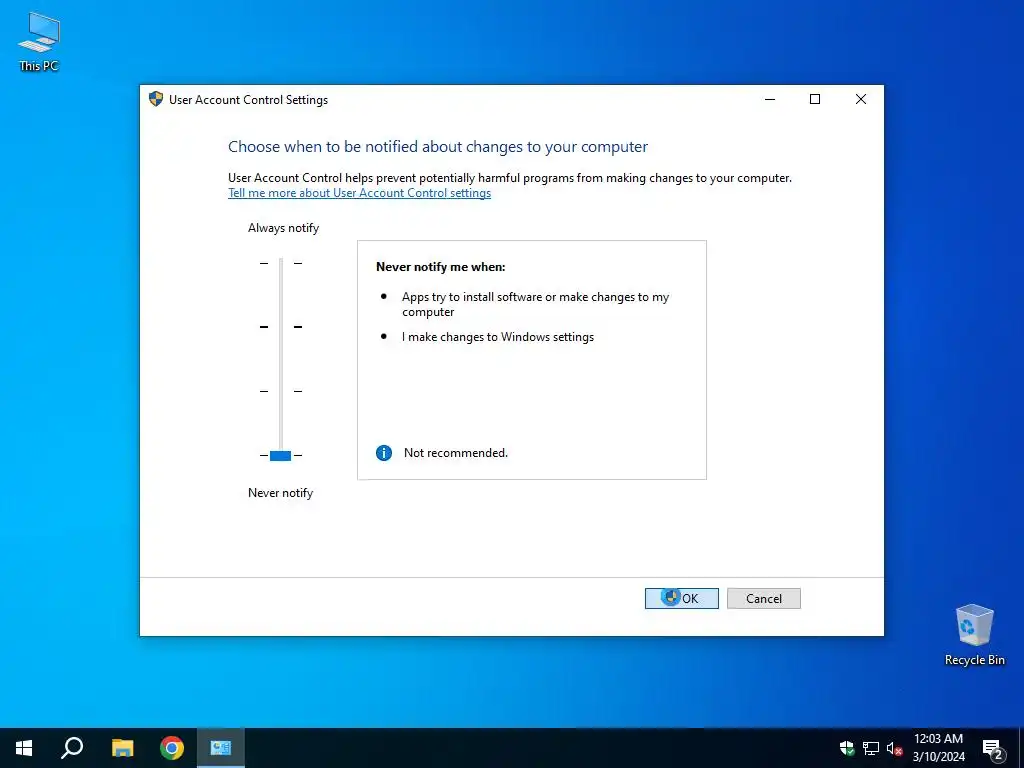Click the network tray icon

(871, 748)
